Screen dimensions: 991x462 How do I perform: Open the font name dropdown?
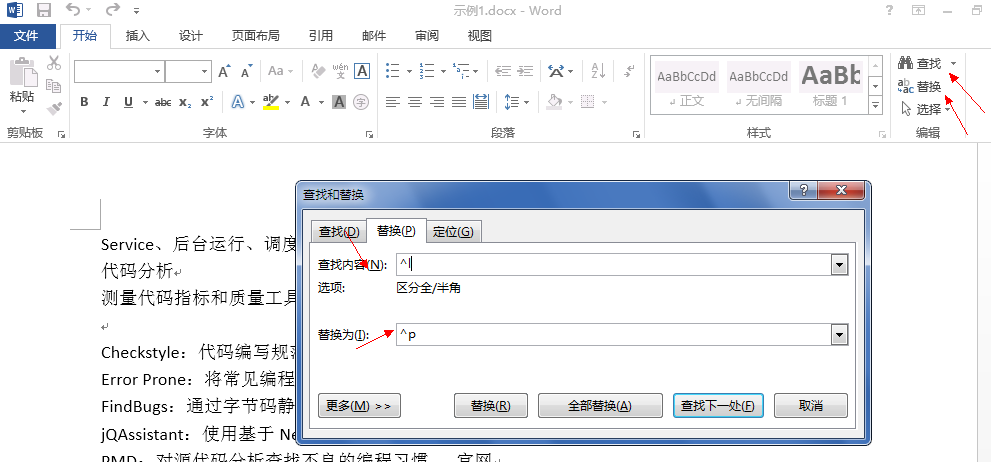click(x=157, y=72)
